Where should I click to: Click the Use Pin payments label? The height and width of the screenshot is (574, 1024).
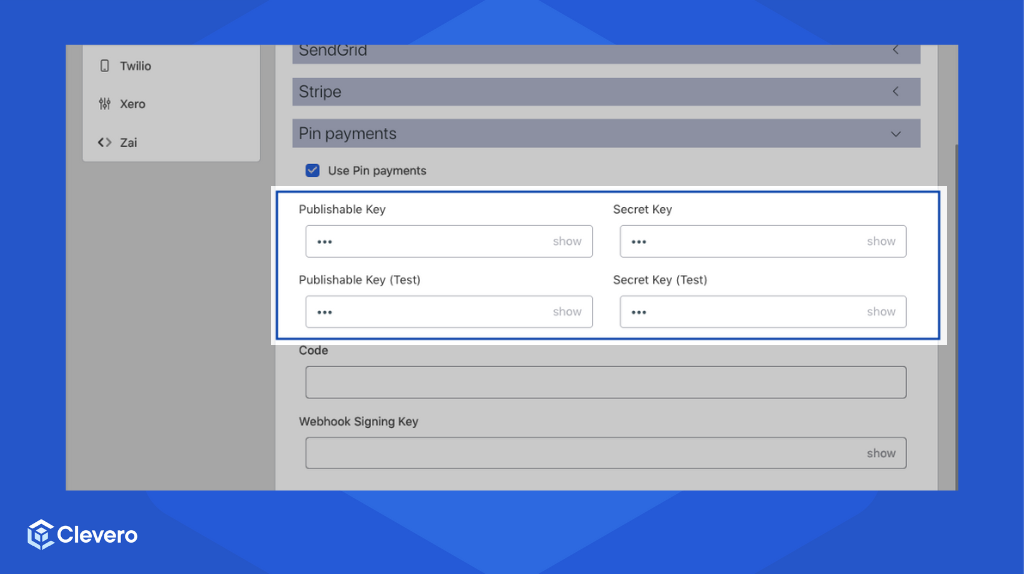pyautogui.click(x=377, y=170)
